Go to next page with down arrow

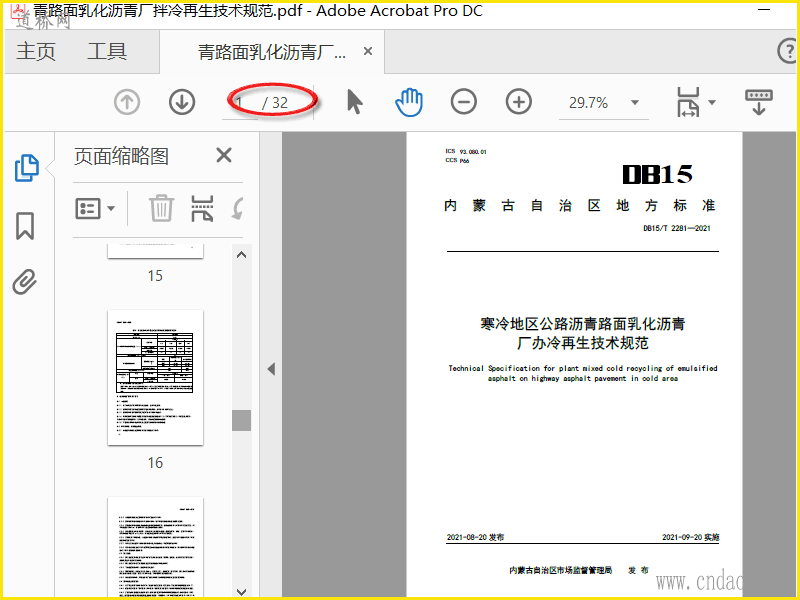click(182, 103)
